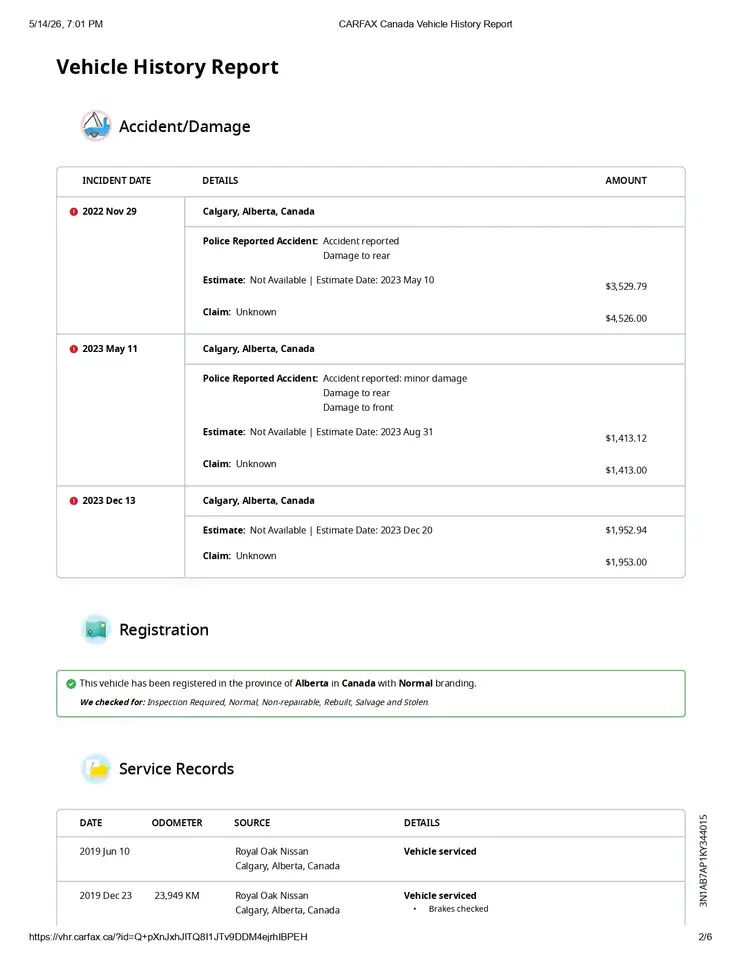Select the 2023 Dec 13 incident date
This screenshot has width=741, height=960.
click(x=109, y=500)
